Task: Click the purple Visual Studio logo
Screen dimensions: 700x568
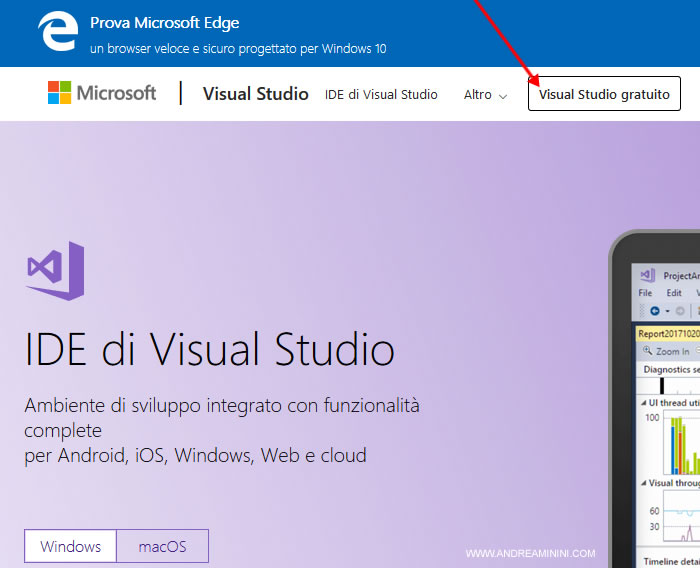Action: point(55,269)
